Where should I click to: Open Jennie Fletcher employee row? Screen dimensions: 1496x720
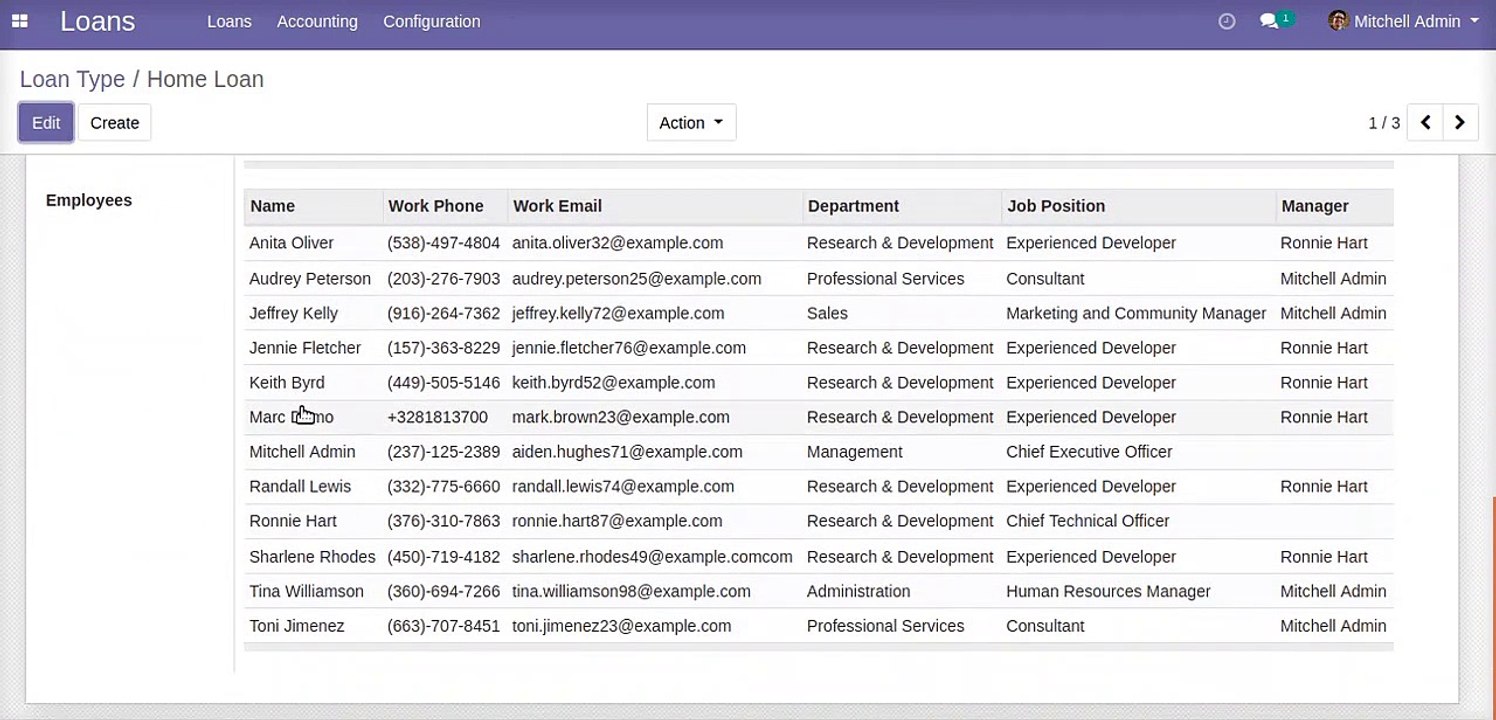[x=818, y=348]
